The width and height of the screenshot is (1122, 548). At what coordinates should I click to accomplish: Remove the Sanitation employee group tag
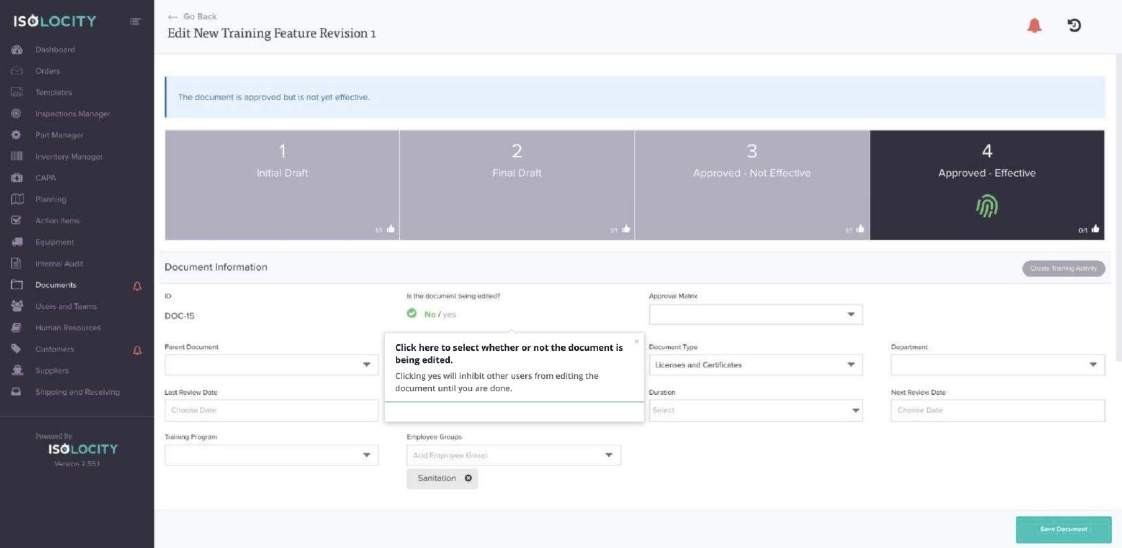[468, 478]
